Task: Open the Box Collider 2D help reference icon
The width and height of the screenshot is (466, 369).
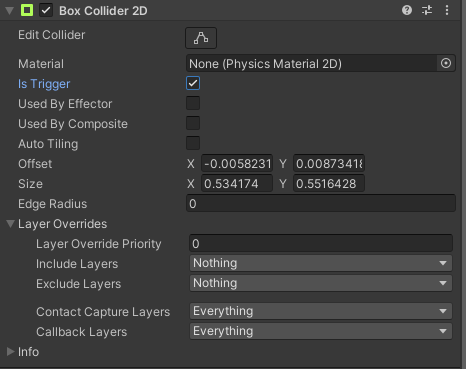Action: (407, 10)
